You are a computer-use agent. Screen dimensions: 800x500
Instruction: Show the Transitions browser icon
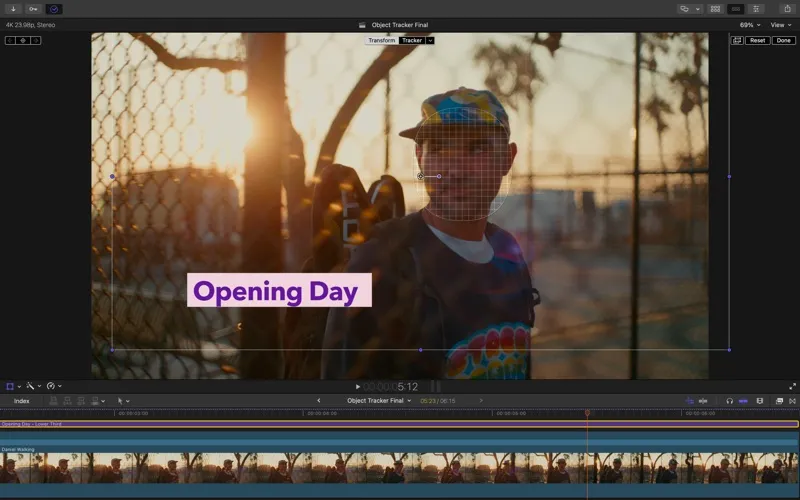coord(792,401)
